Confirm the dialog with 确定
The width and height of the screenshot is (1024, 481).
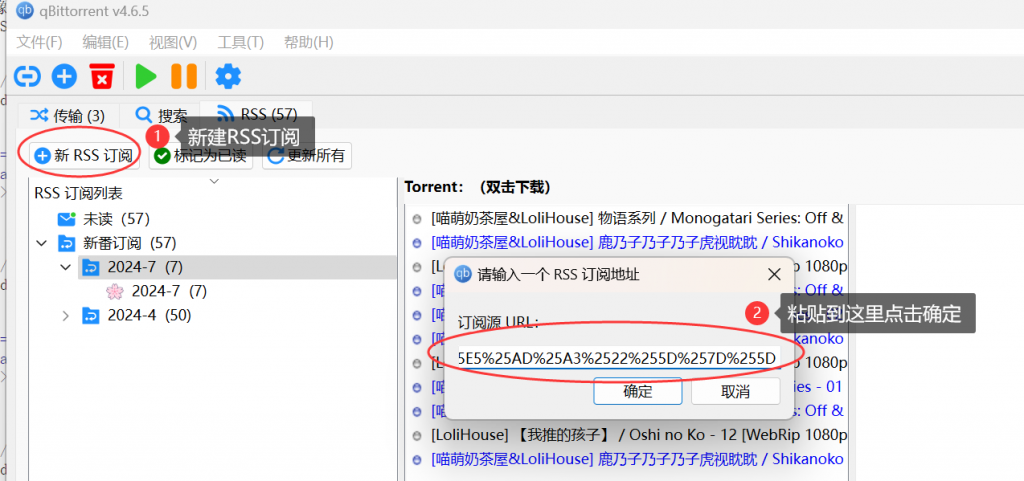pos(638,391)
